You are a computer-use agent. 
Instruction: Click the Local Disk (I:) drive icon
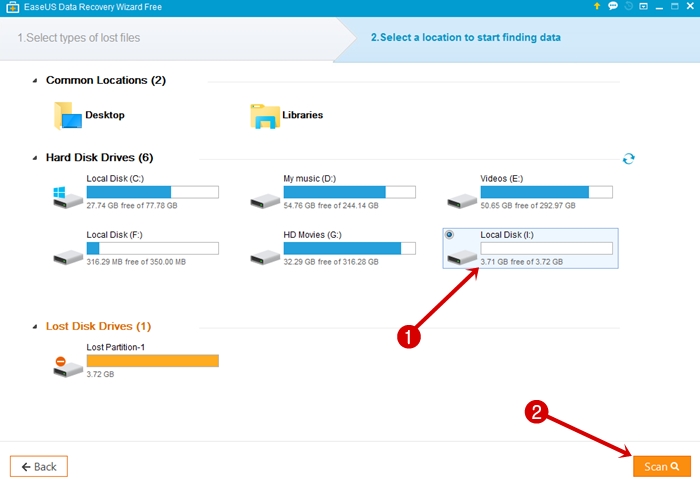tap(462, 257)
